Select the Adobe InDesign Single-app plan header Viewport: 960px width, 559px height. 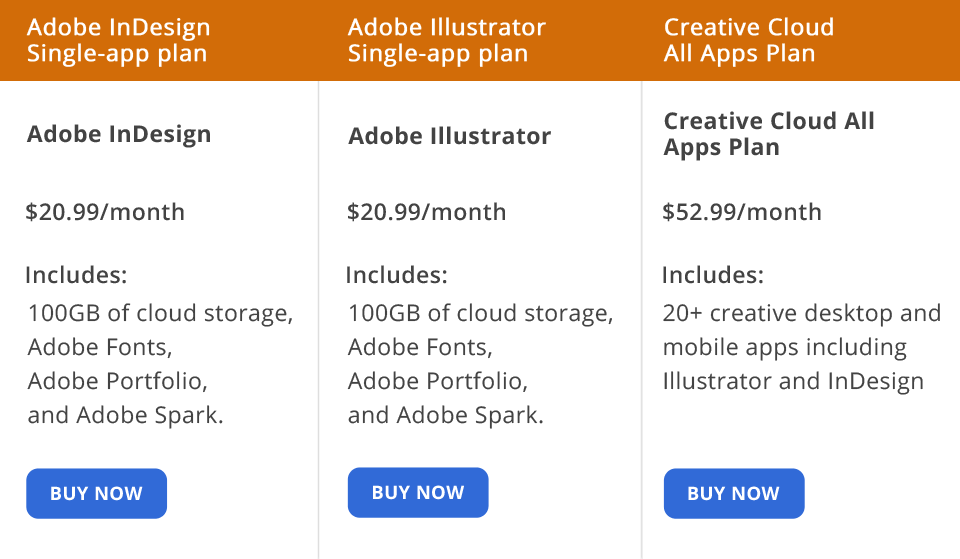[x=119, y=40]
